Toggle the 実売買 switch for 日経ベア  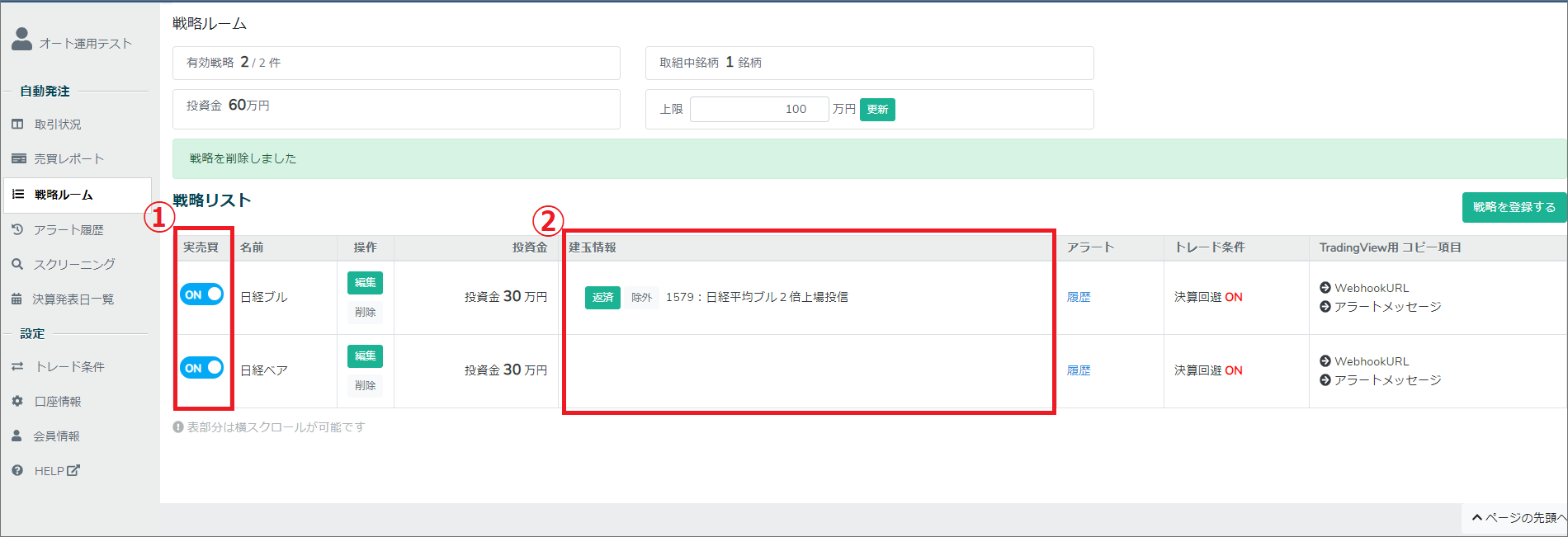[202, 368]
